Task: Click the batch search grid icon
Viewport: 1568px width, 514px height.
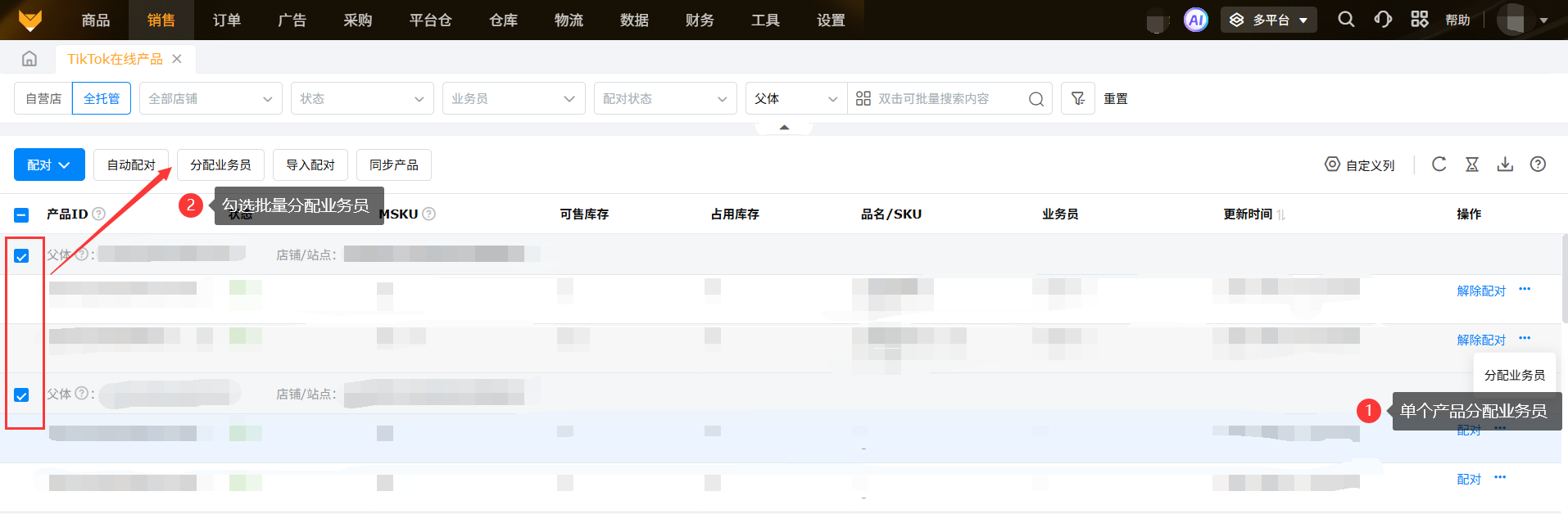Action: tap(863, 98)
